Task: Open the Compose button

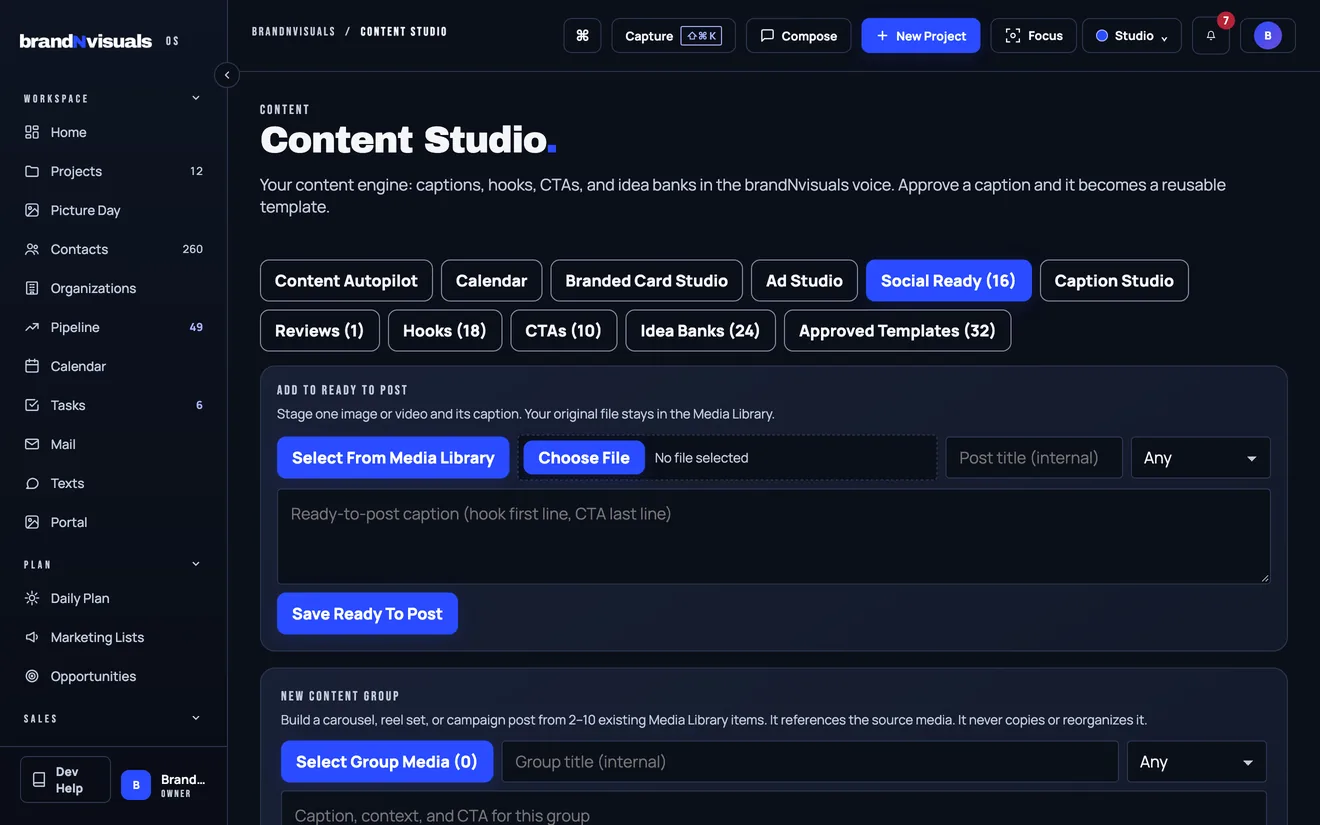Action: (798, 35)
